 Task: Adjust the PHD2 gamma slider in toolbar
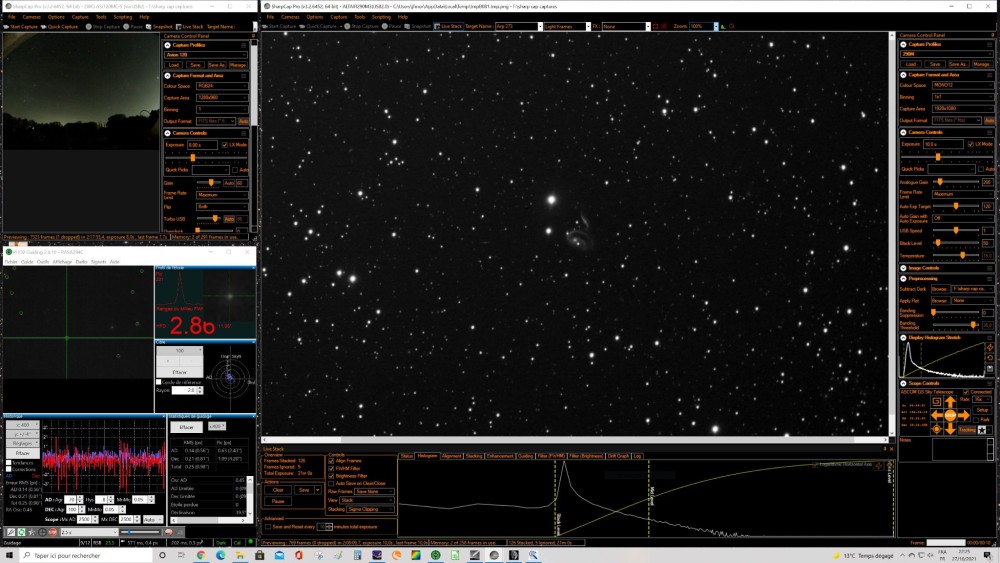click(x=140, y=532)
